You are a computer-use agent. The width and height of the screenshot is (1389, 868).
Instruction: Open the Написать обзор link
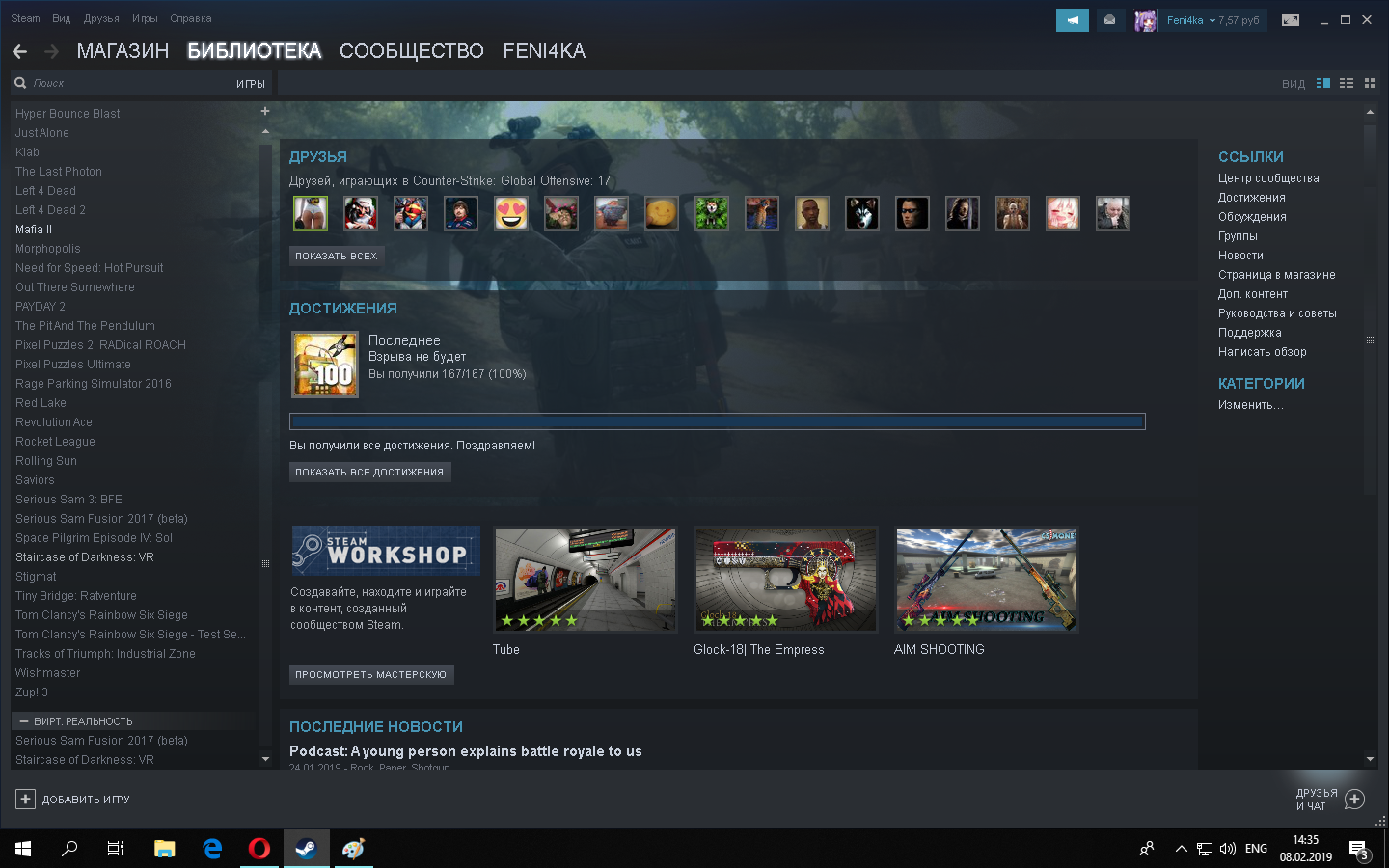coord(1263,352)
